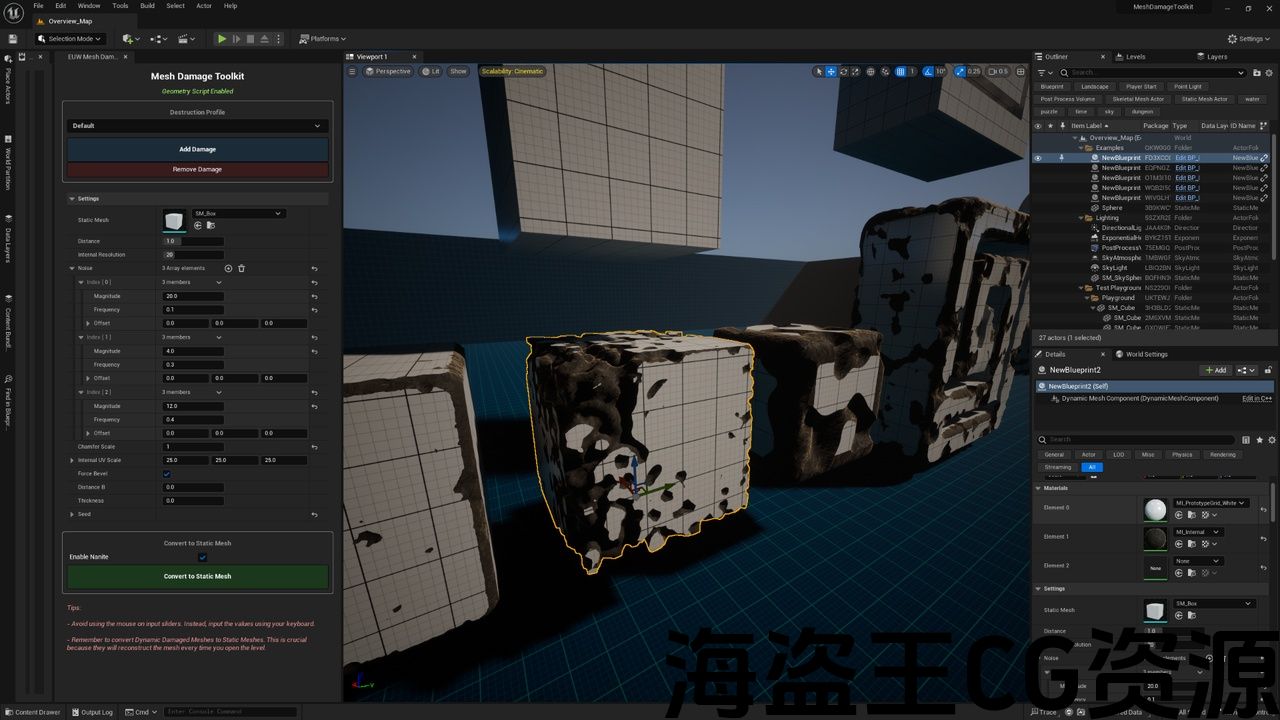This screenshot has height=720, width=1280.
Task: Switch to the World Settings tab
Action: 1146,354
